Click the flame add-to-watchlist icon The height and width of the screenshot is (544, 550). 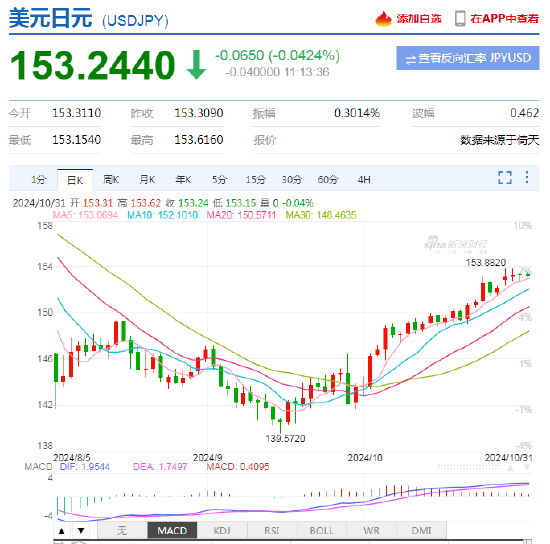383,19
